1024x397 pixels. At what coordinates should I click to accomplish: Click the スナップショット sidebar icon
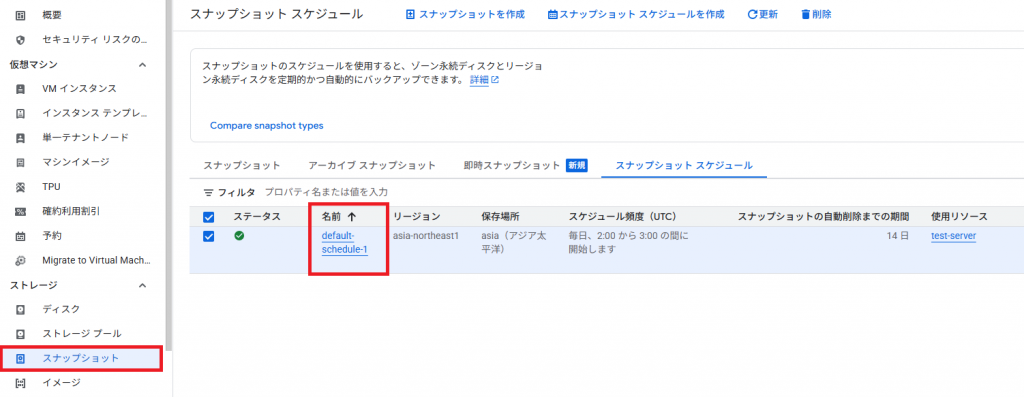coord(20,358)
